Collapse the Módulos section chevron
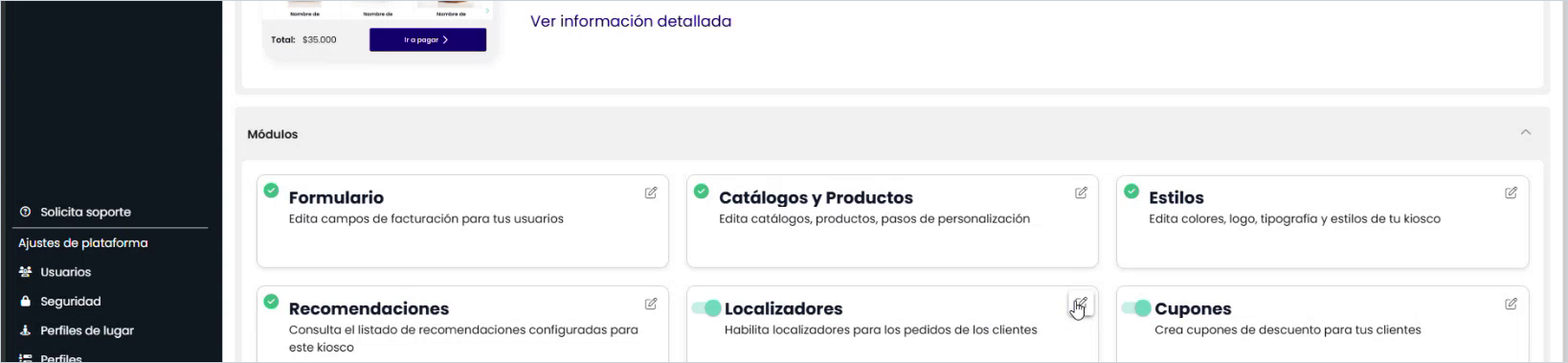Image resolution: width=1568 pixels, height=363 pixels. [x=1526, y=132]
